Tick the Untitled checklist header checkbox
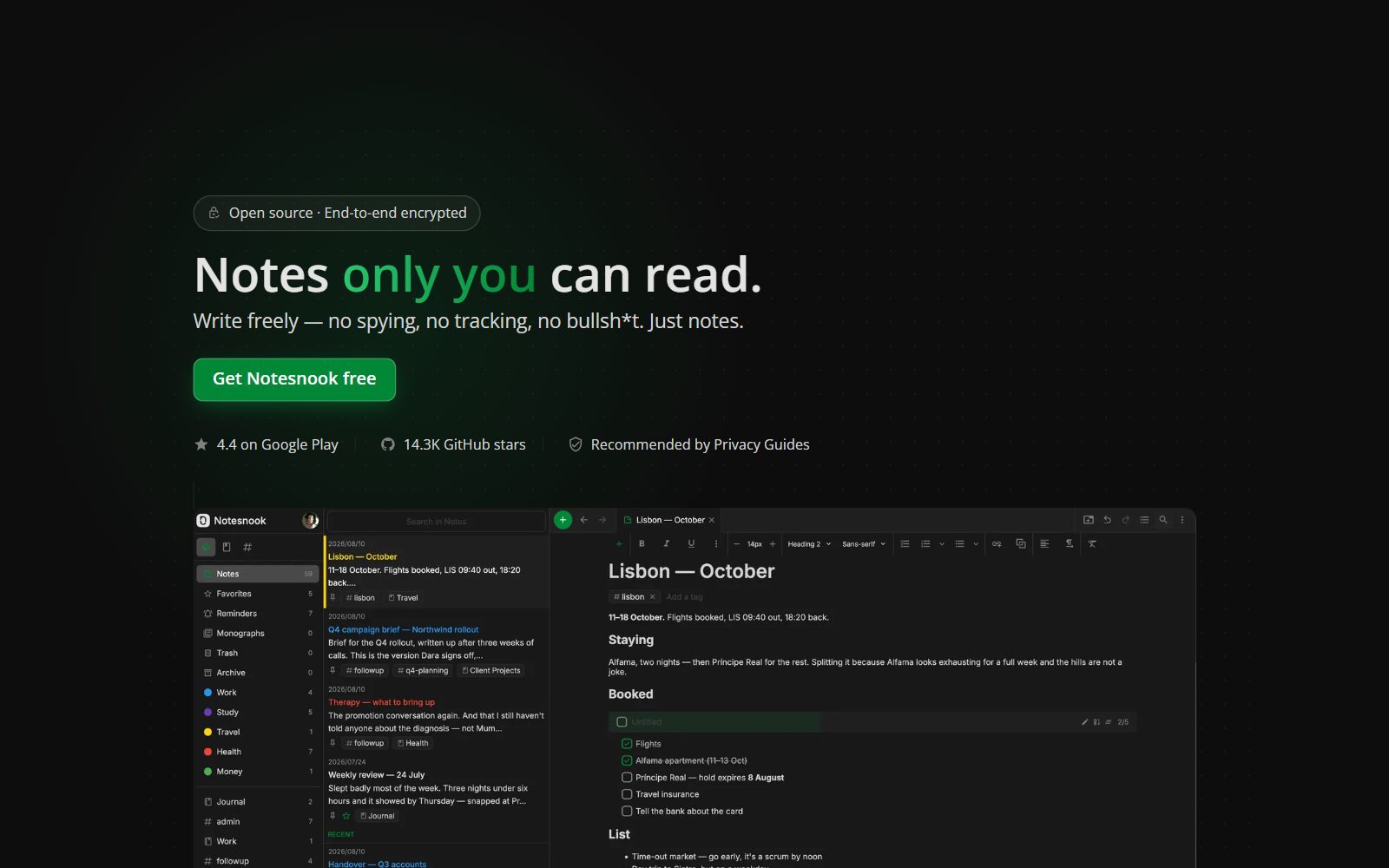The width and height of the screenshot is (1389, 868). pos(622,722)
